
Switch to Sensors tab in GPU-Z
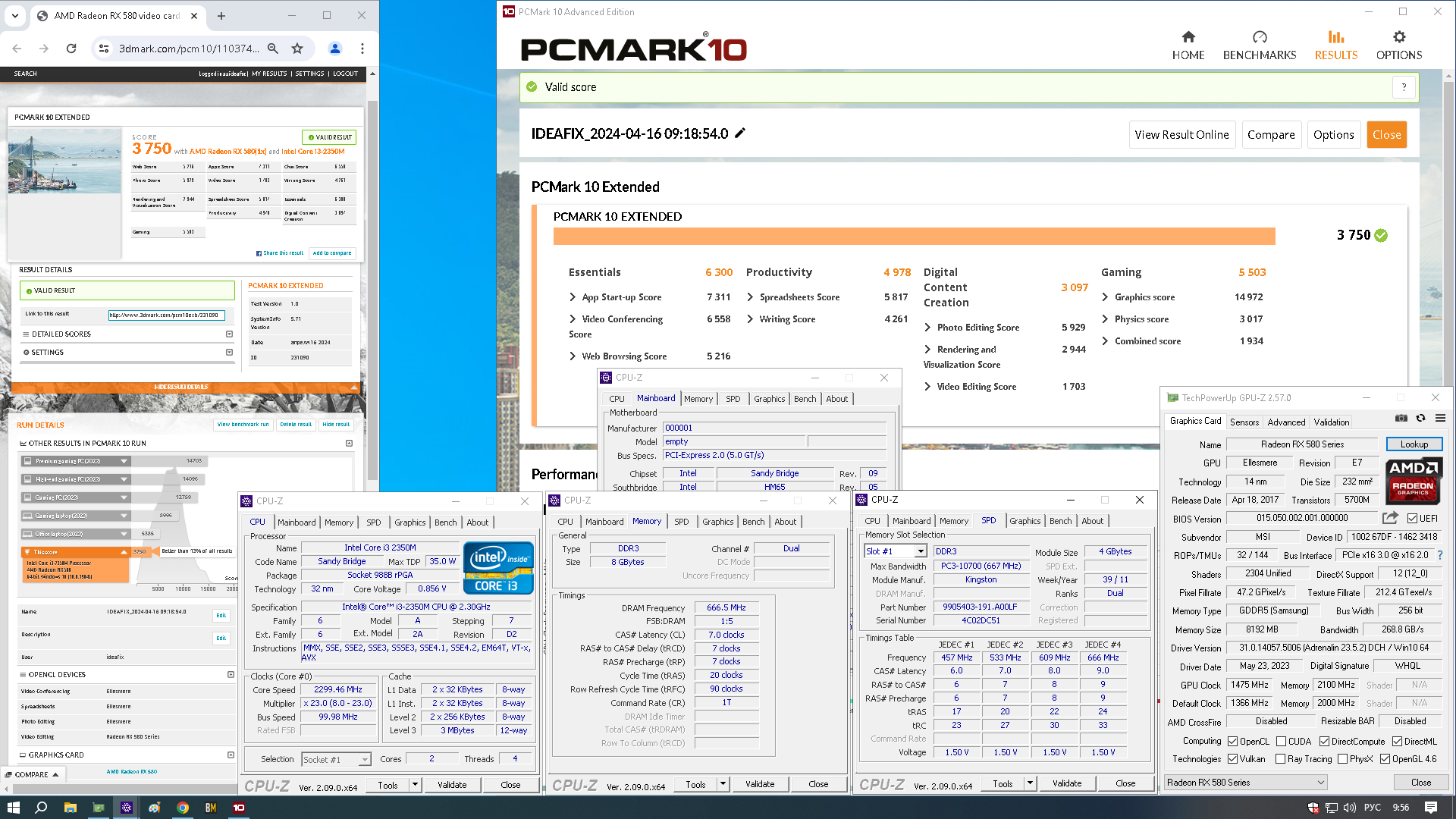[1244, 422]
